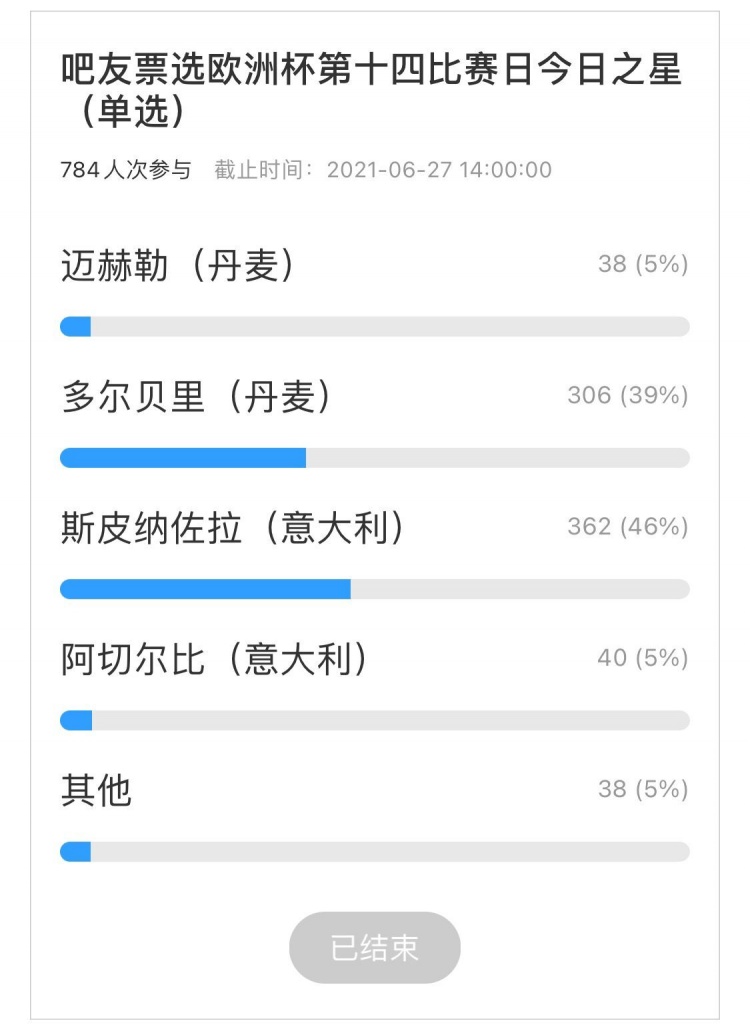Click the 38 (5%) count for 其他
Viewport: 750px width, 1025px height.
click(x=643, y=790)
